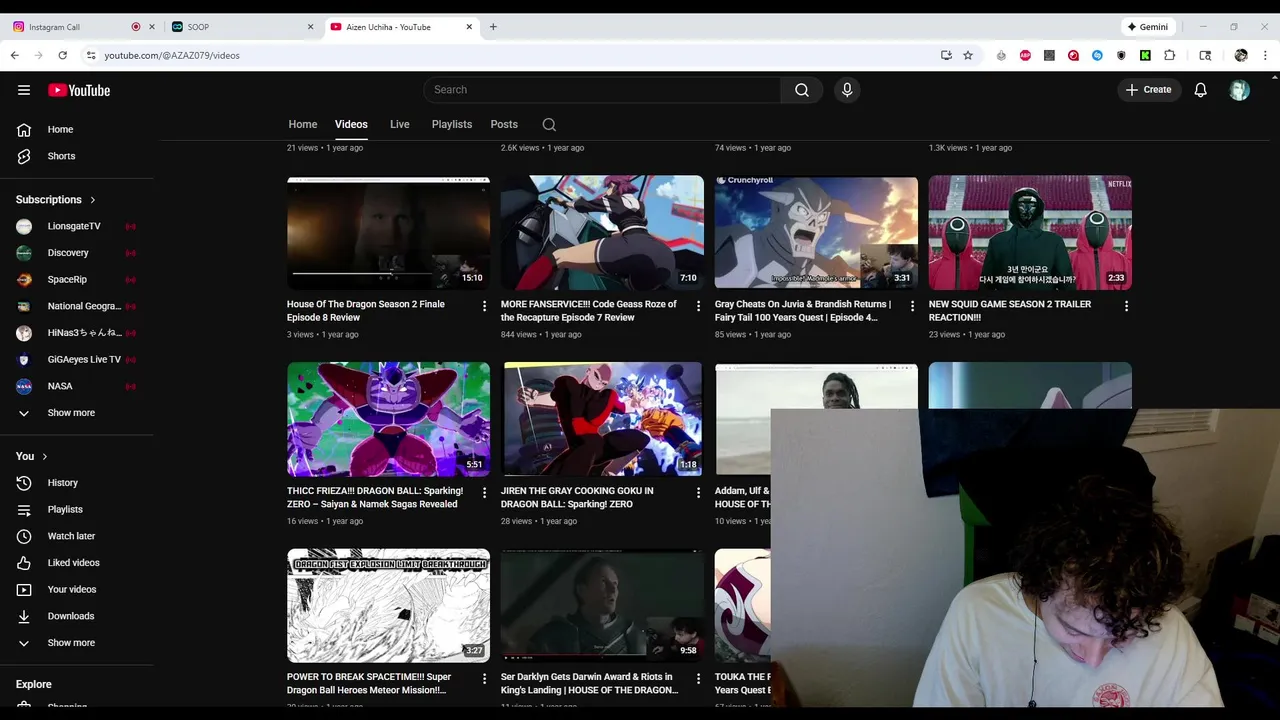Go back in the browser
This screenshot has width=1280, height=720.
pyautogui.click(x=15, y=55)
